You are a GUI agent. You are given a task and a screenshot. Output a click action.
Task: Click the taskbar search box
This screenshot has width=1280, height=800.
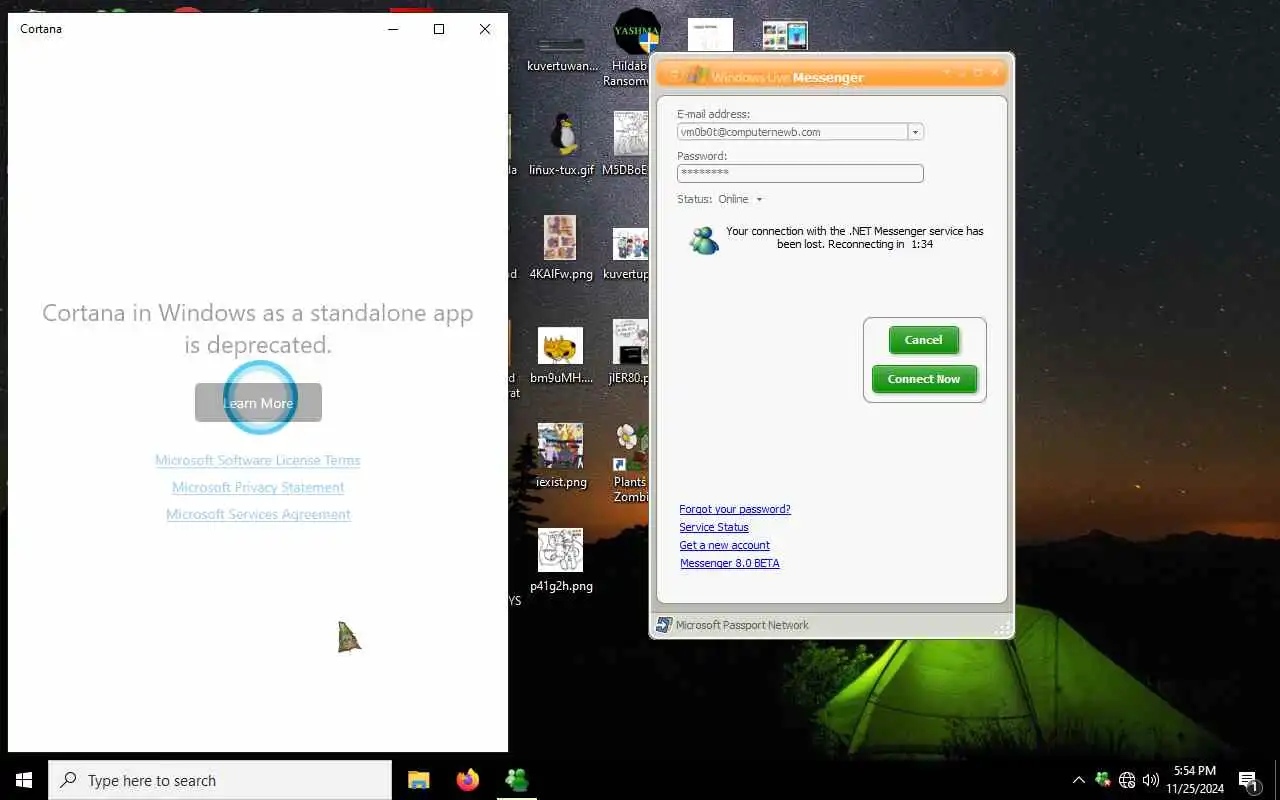click(x=220, y=780)
